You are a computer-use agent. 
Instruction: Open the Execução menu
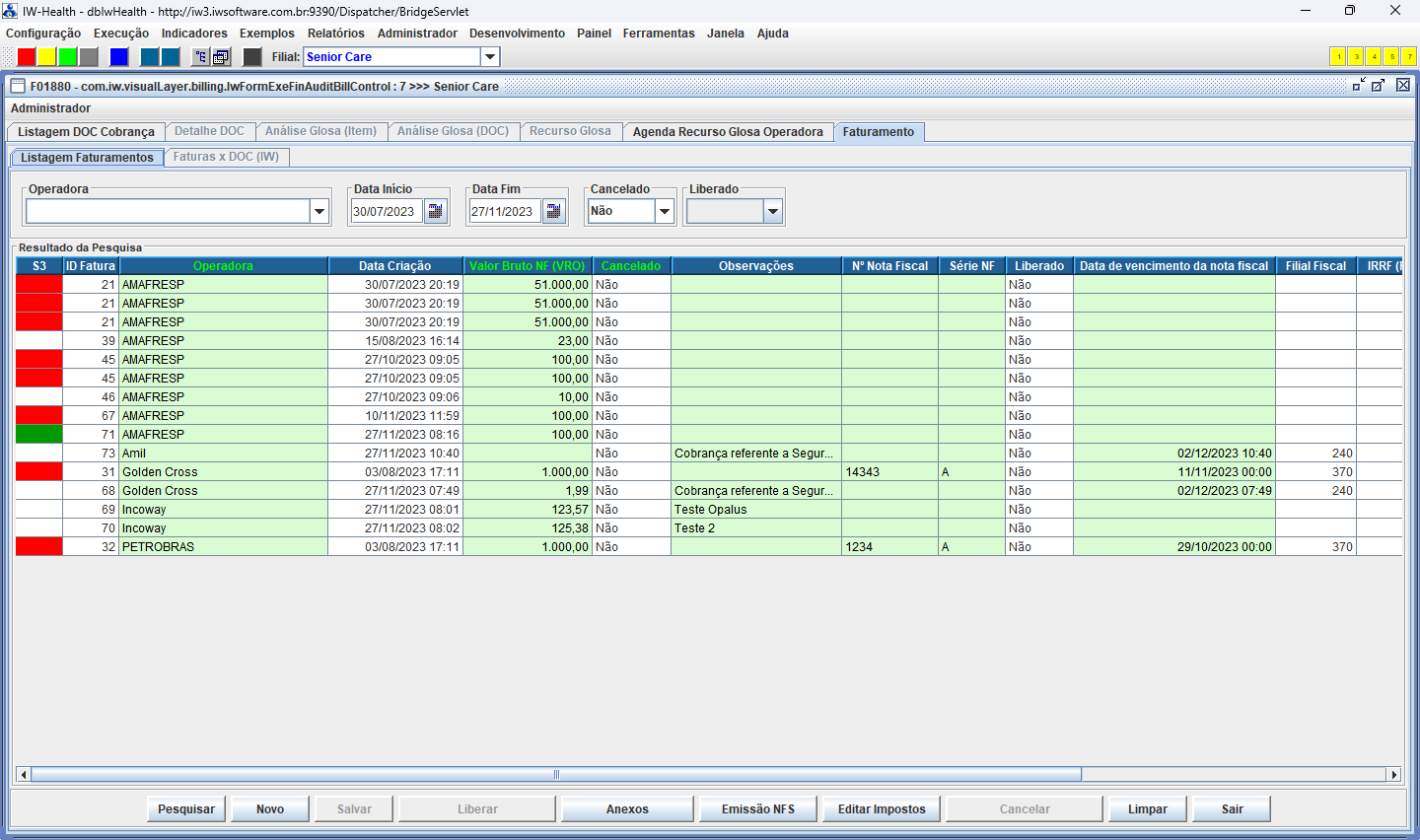[x=121, y=34]
